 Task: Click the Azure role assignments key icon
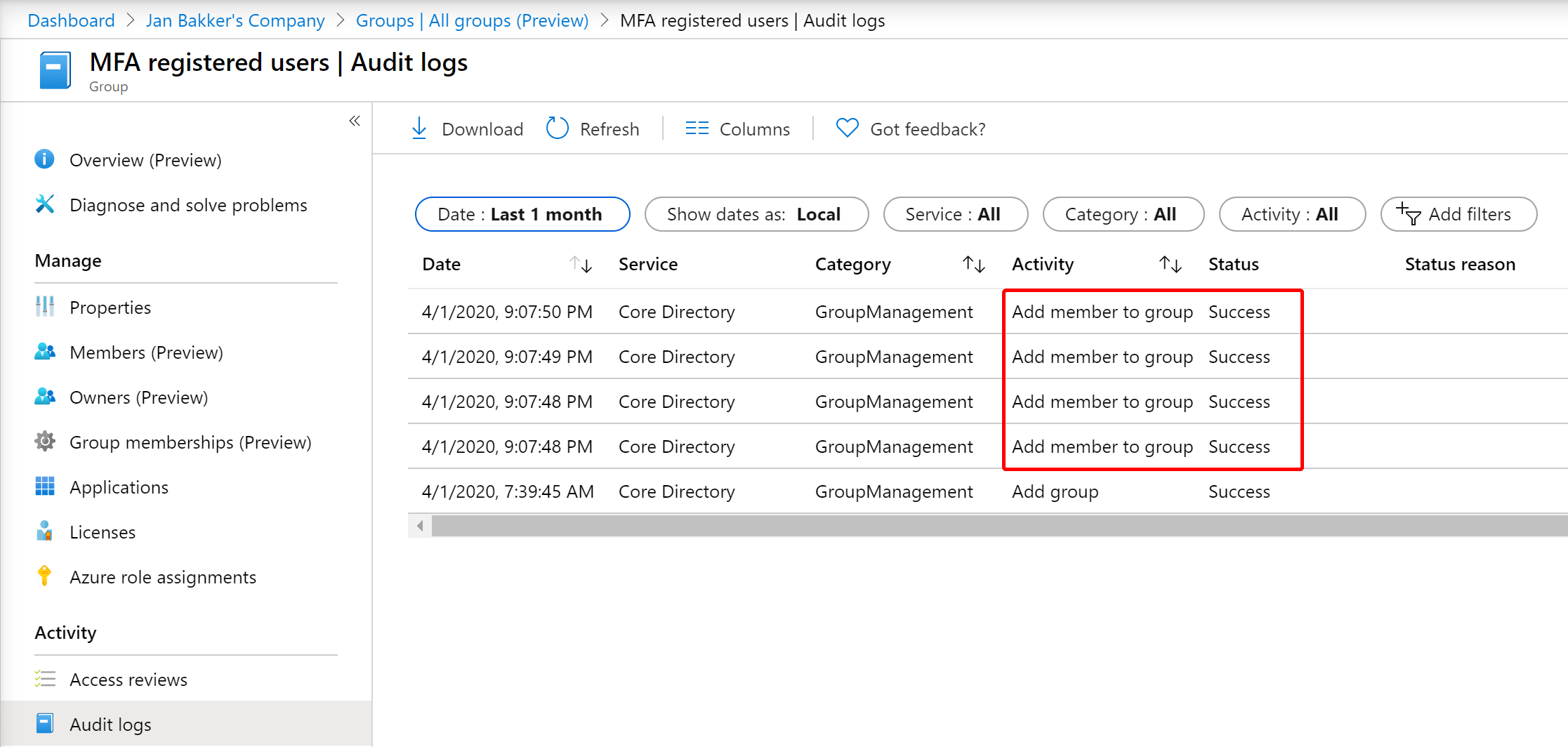pyautogui.click(x=44, y=576)
